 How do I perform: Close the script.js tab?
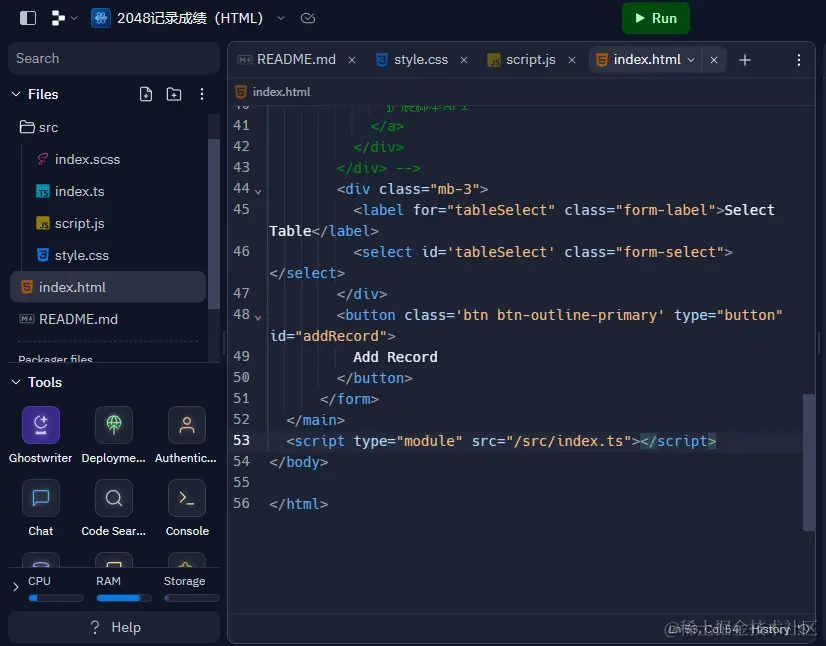click(x=572, y=60)
